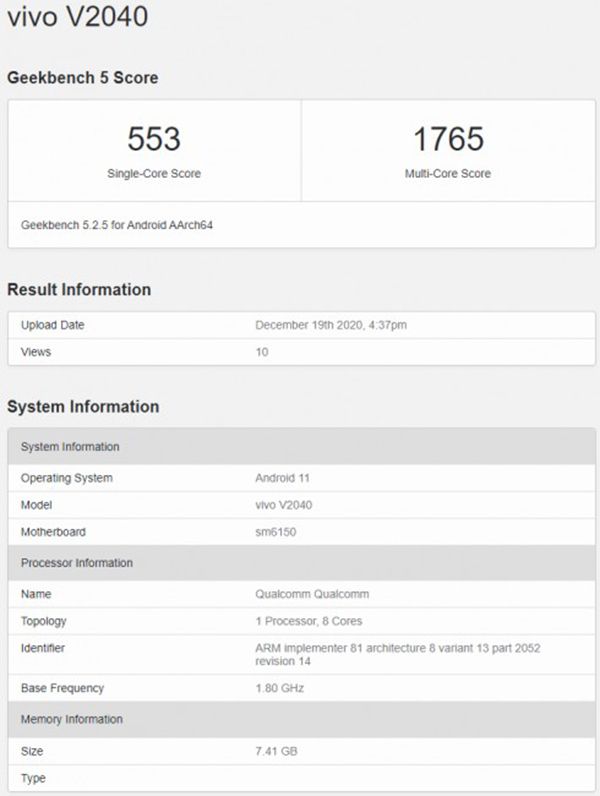Click the vivo V2040 page title
This screenshot has height=796, width=600.
coord(79,19)
